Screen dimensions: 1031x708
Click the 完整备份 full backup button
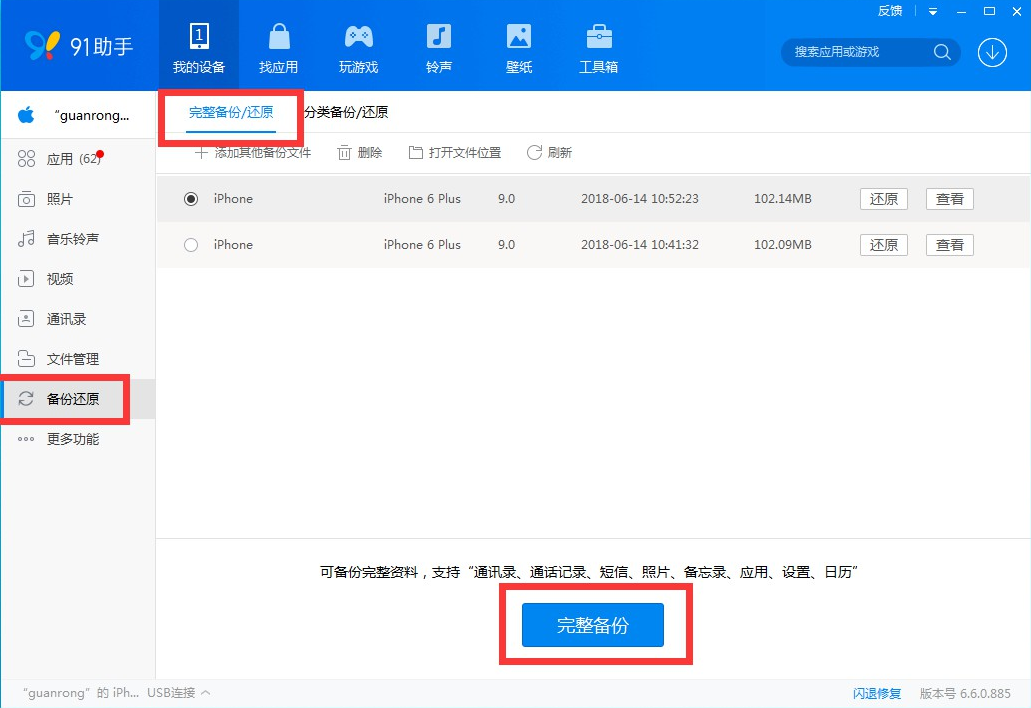[592, 625]
